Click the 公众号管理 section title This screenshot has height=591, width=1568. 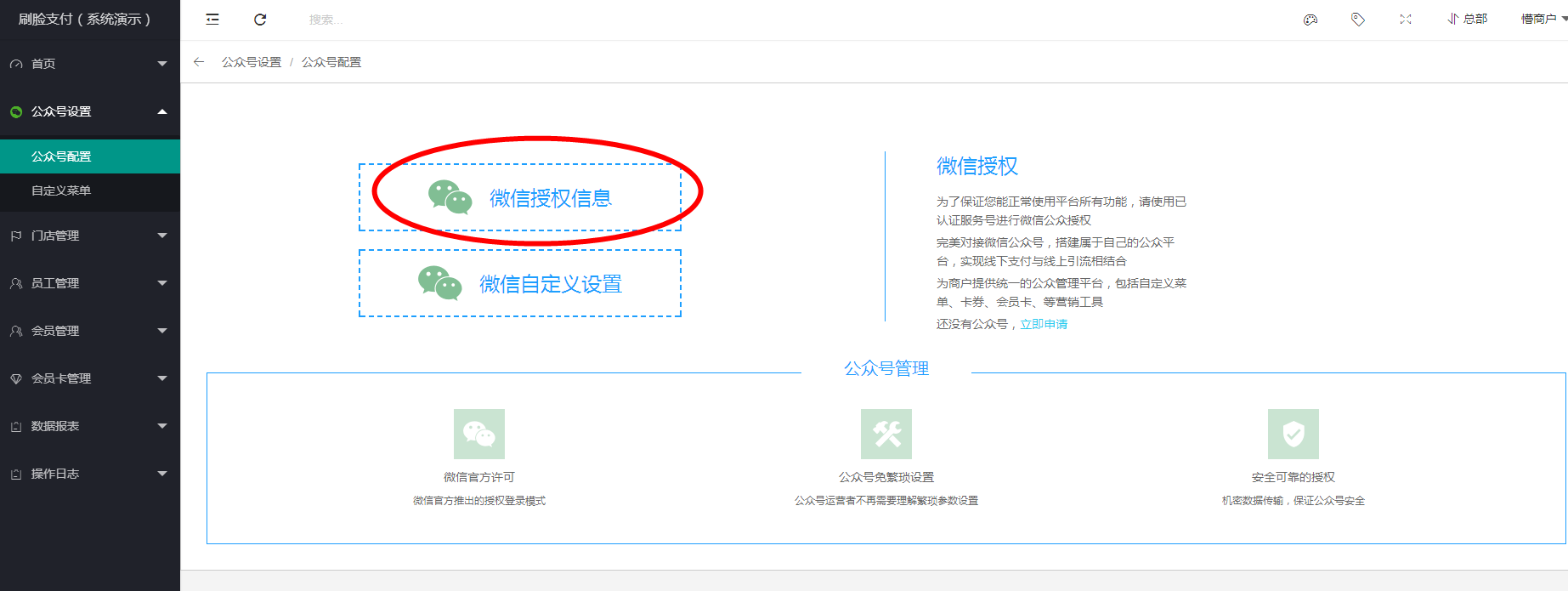886,368
